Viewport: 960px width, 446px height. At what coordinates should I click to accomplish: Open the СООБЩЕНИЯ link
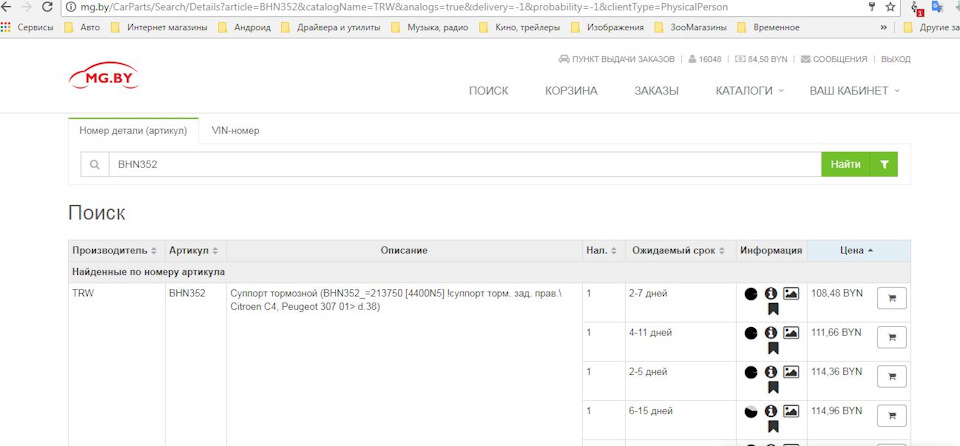coord(834,59)
